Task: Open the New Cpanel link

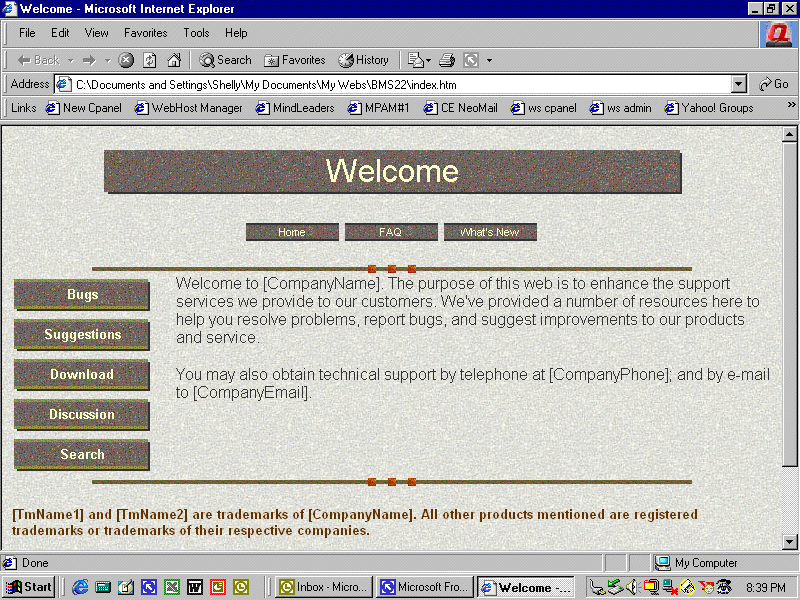Action: [x=84, y=108]
